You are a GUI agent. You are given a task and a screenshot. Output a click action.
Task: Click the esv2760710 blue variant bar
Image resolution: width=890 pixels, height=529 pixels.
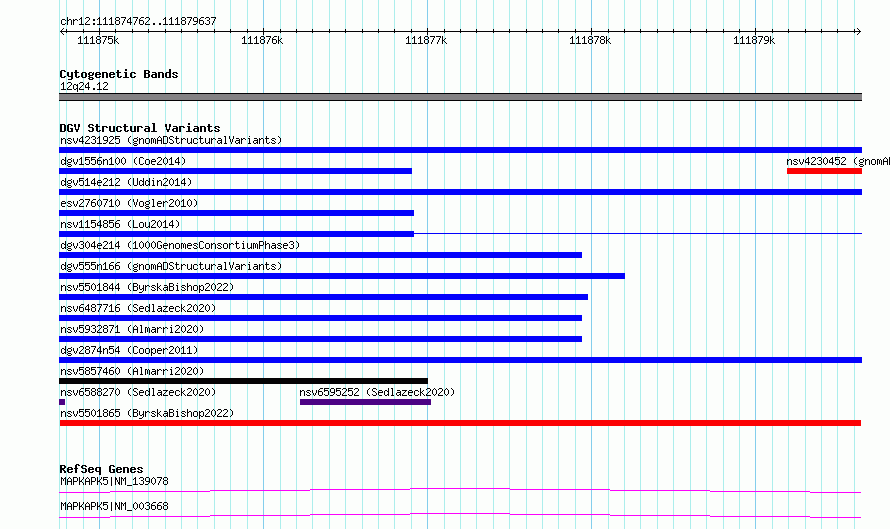click(x=237, y=213)
